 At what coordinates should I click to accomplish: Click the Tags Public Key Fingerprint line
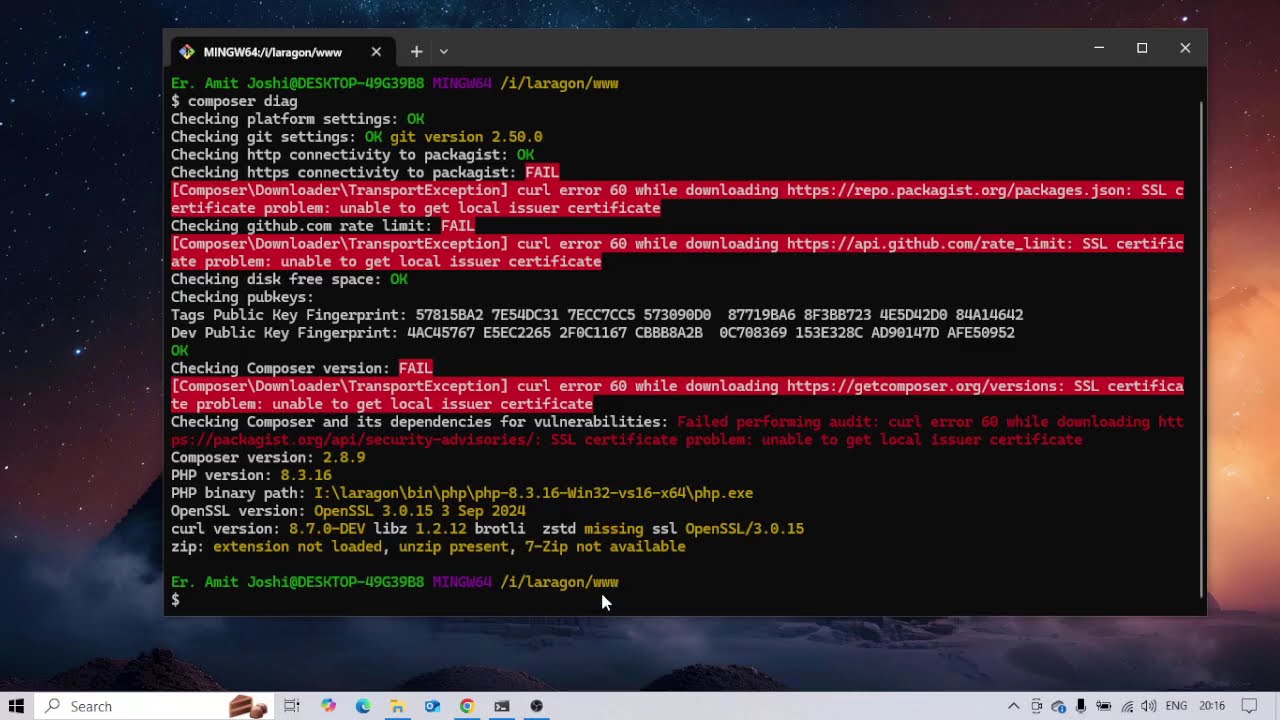click(597, 315)
